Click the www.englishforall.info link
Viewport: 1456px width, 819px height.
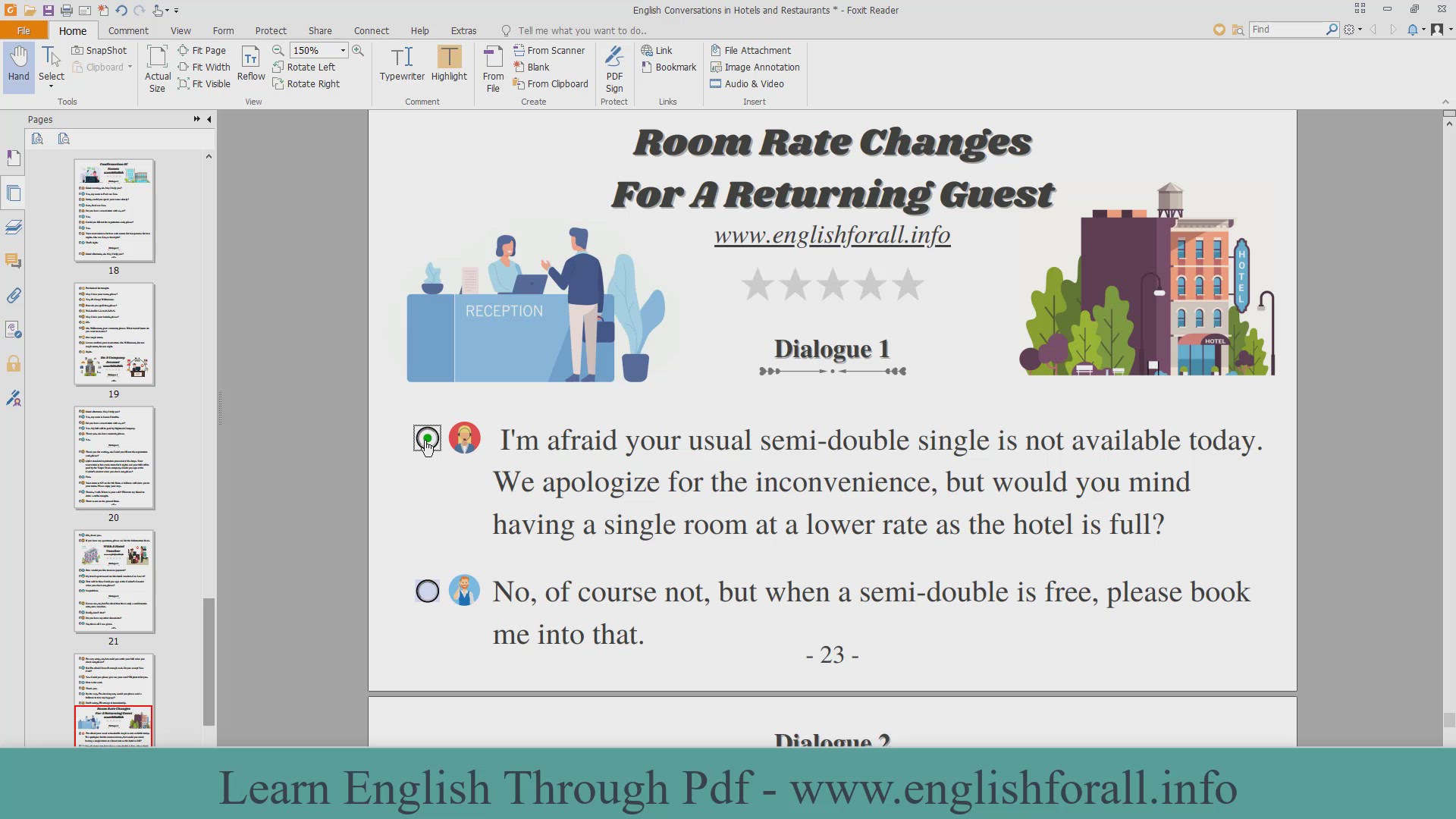[x=832, y=236]
